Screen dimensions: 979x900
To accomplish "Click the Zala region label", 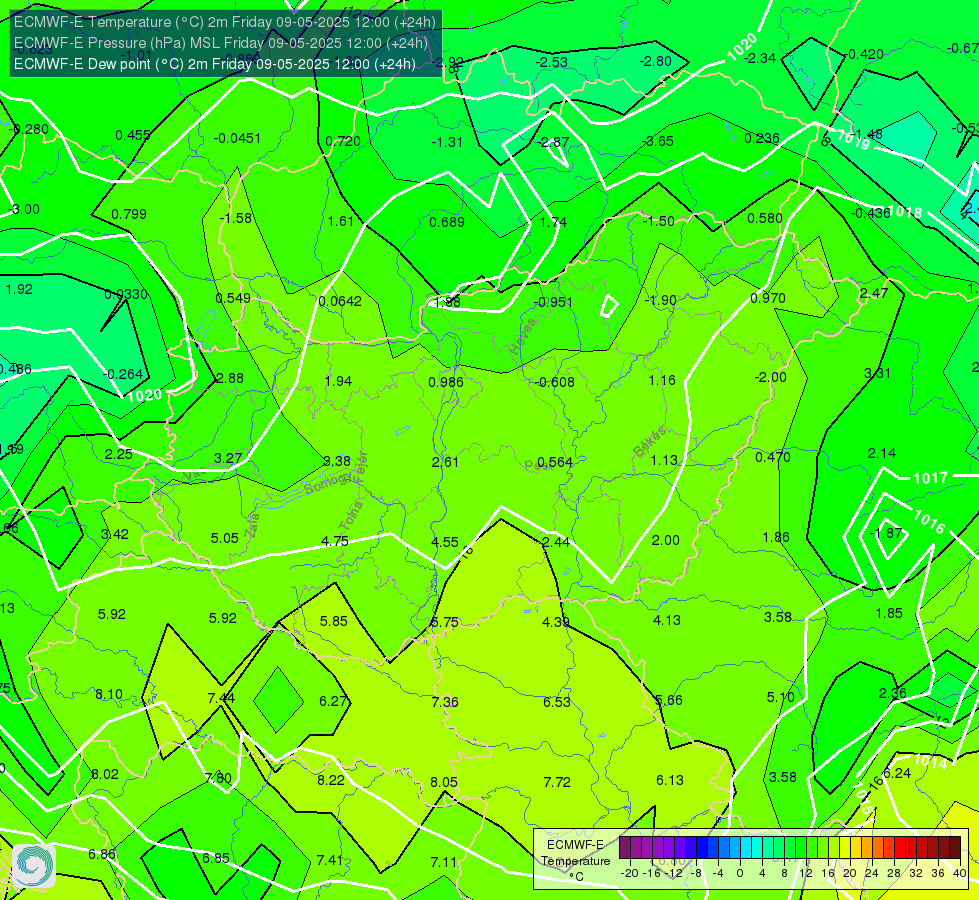I will (252, 525).
